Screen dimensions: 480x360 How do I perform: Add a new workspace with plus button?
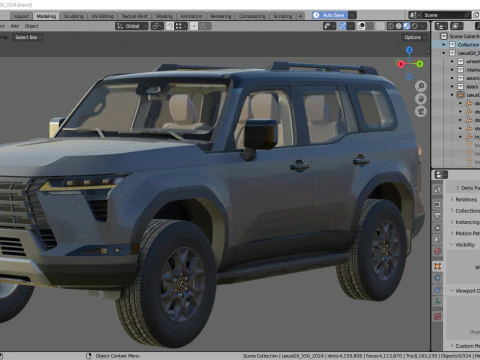(x=300, y=16)
